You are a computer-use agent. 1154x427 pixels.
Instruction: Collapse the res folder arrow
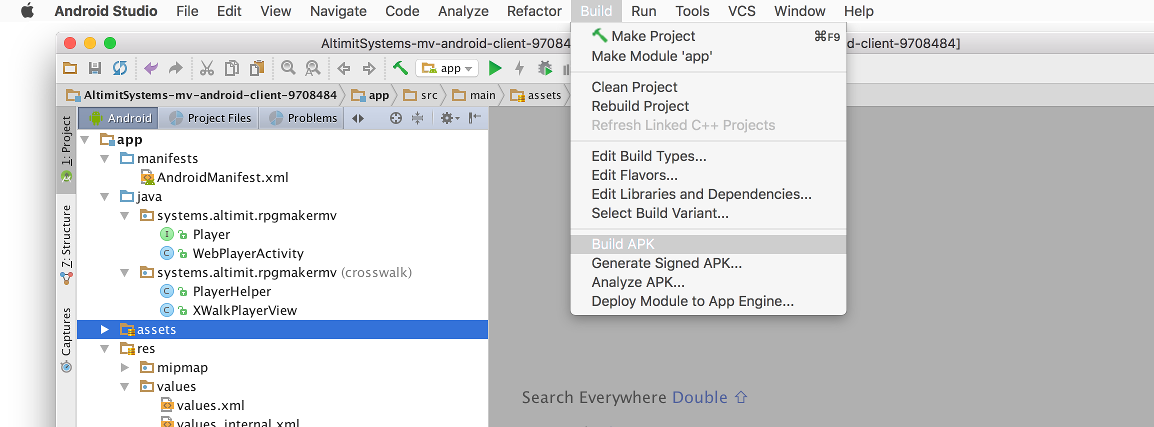pyautogui.click(x=105, y=349)
